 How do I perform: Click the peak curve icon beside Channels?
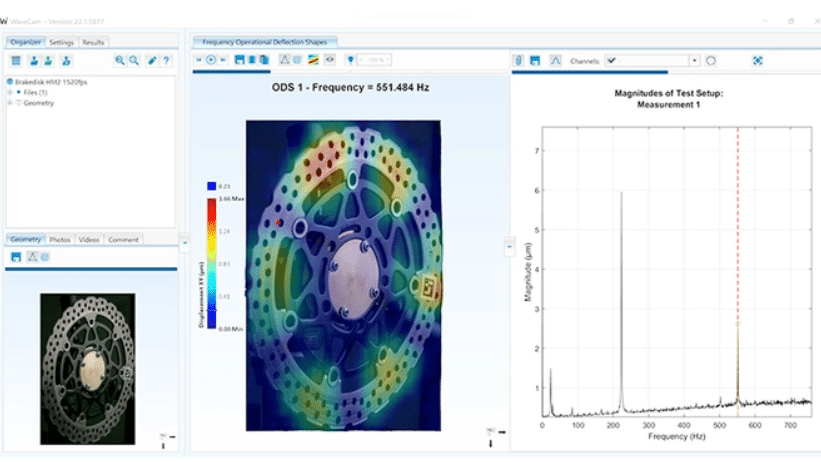pyautogui.click(x=556, y=61)
